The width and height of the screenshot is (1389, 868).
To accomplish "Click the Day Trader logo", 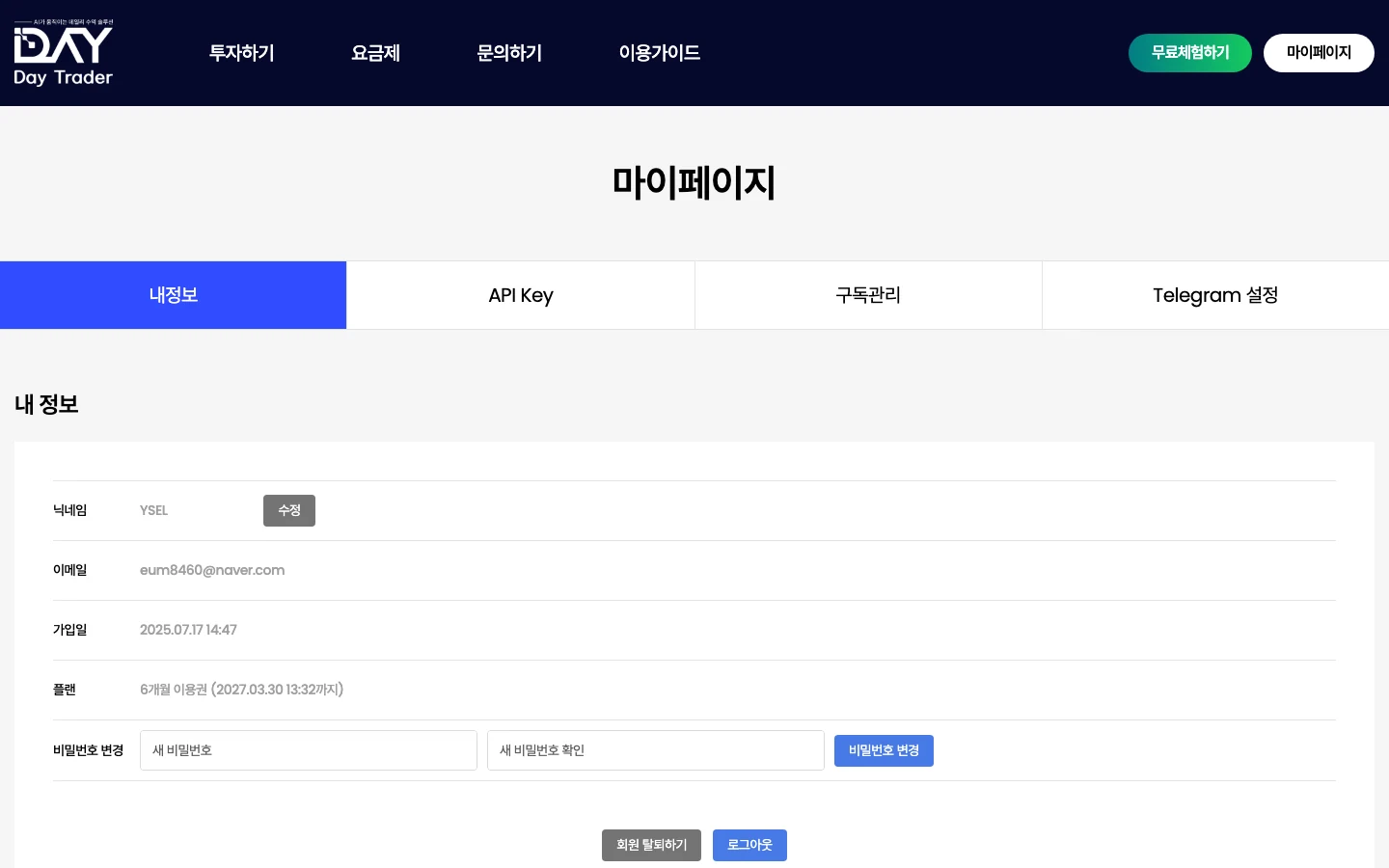I will point(64,52).
